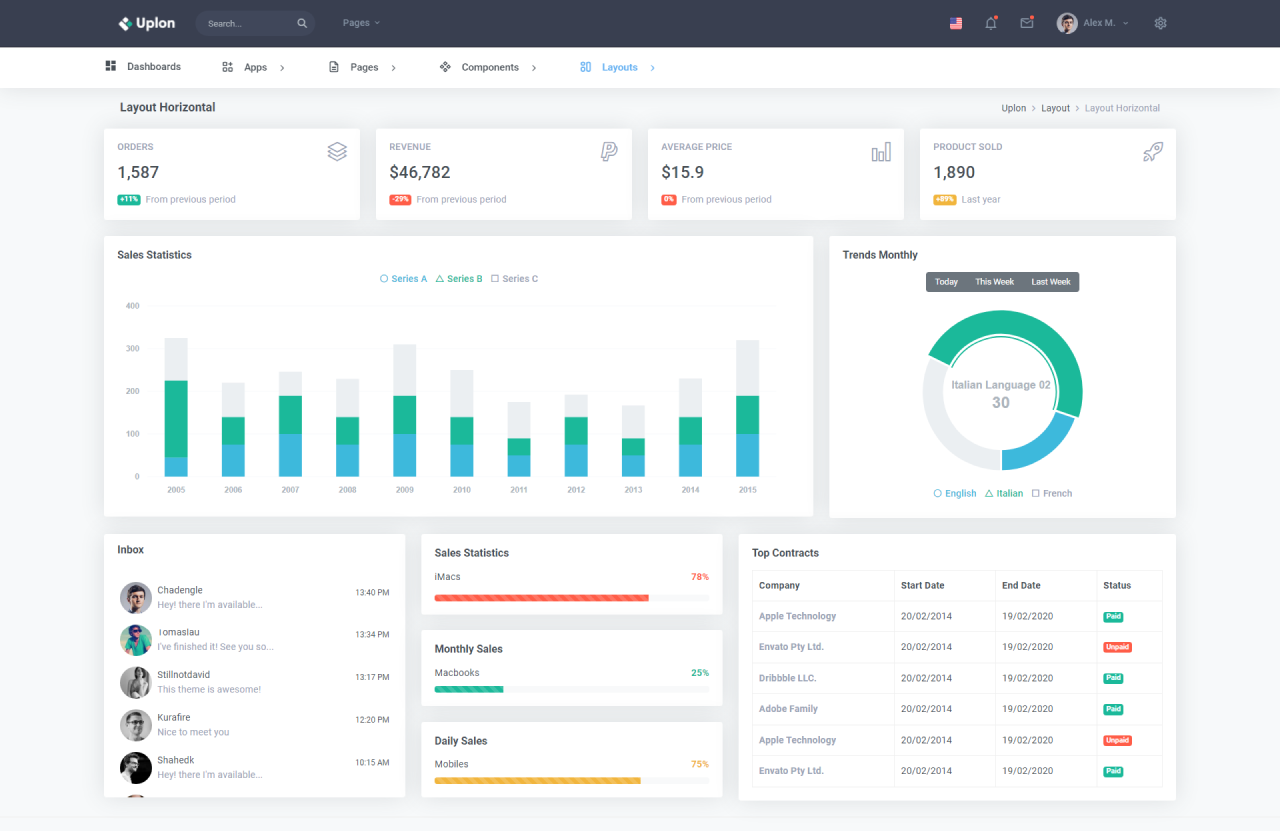Click the 2005 bar in Sales Statistics
1280x831 pixels.
click(x=176, y=407)
